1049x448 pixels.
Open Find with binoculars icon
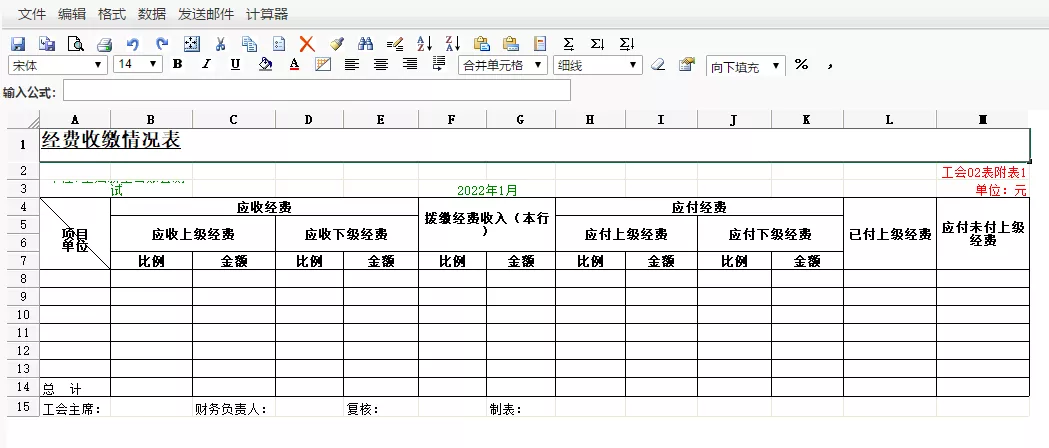click(365, 44)
